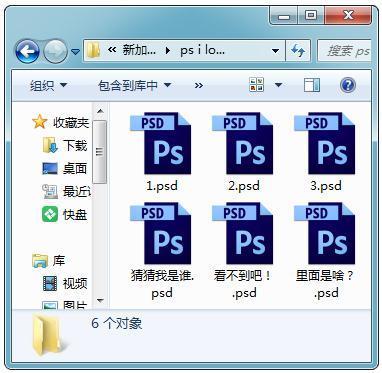The image size is (382, 373).
Task: Open 下载 in the navigation pane
Action: (75, 145)
